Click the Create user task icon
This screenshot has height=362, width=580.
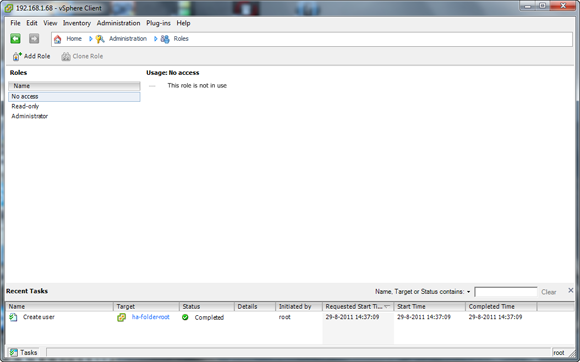tap(13, 317)
